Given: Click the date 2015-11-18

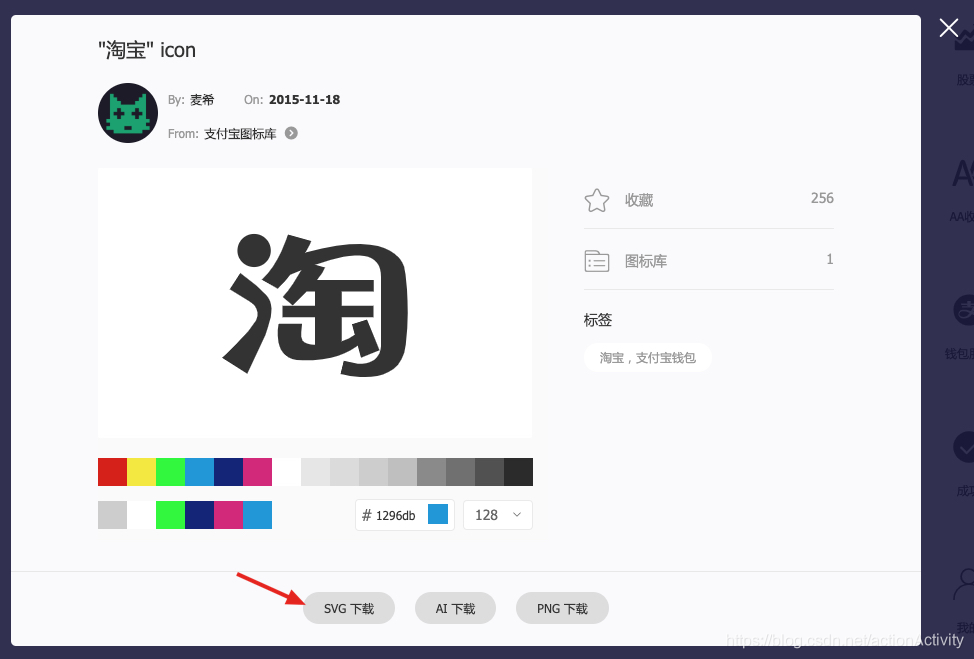Looking at the screenshot, I should pyautogui.click(x=304, y=99).
